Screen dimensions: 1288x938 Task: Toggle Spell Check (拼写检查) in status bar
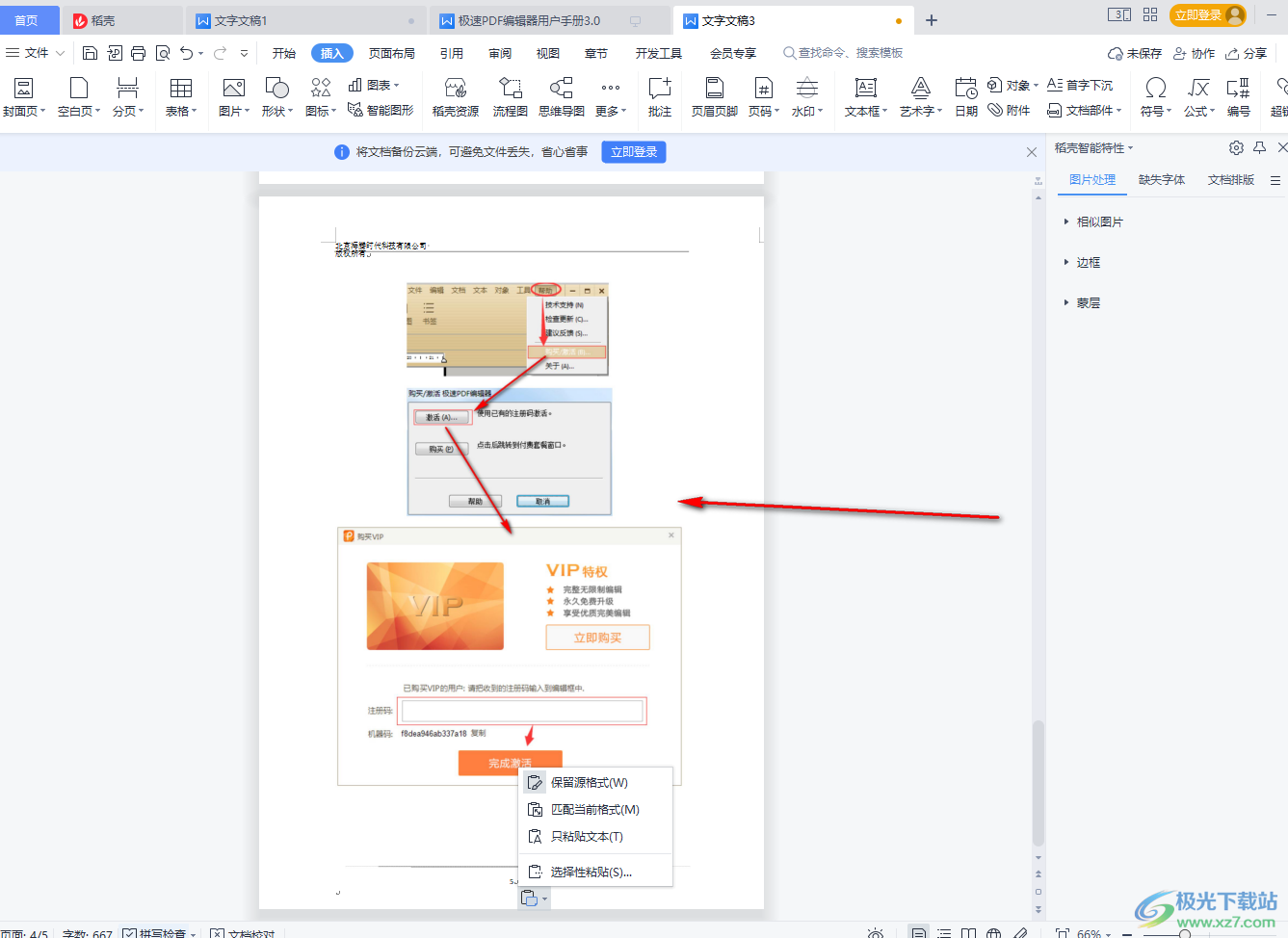(x=159, y=934)
